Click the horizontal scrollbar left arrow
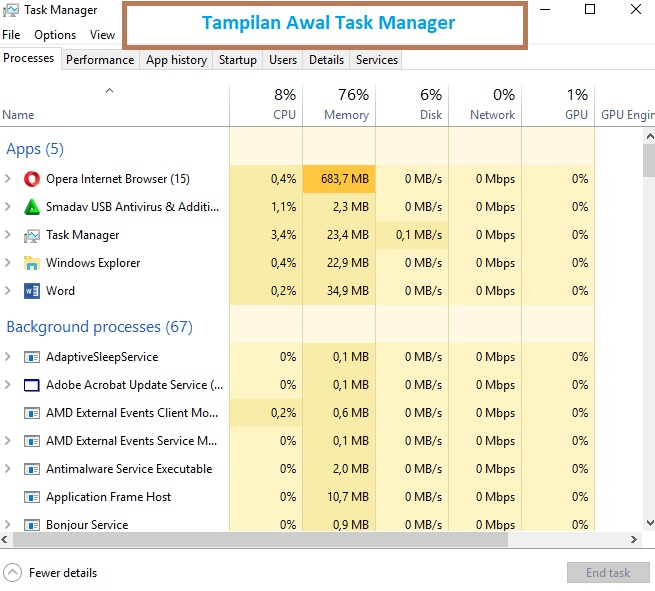Screen dimensions: 655x591 pos(5,539)
